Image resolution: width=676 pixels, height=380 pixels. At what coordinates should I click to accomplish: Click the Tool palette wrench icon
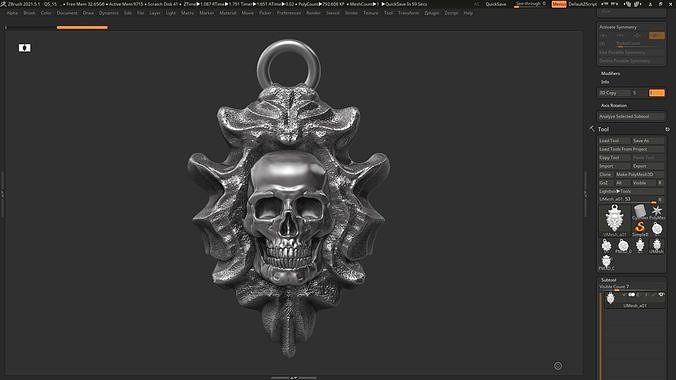(x=592, y=129)
